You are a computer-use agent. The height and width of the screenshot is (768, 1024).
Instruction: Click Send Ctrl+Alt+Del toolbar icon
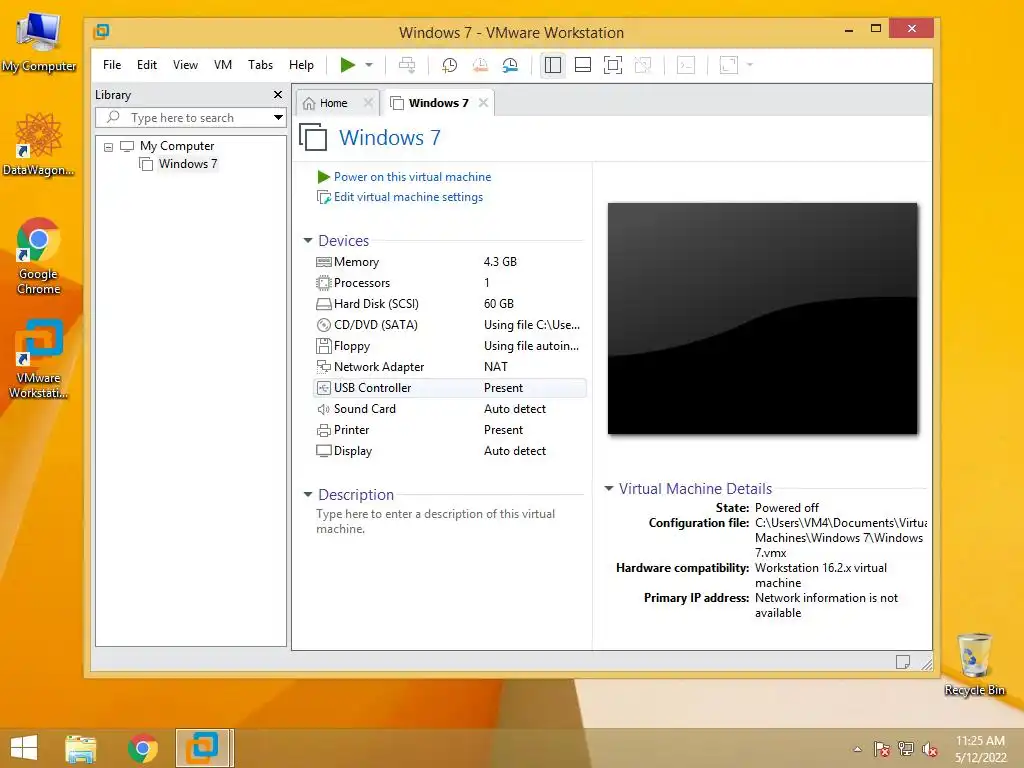[407, 65]
